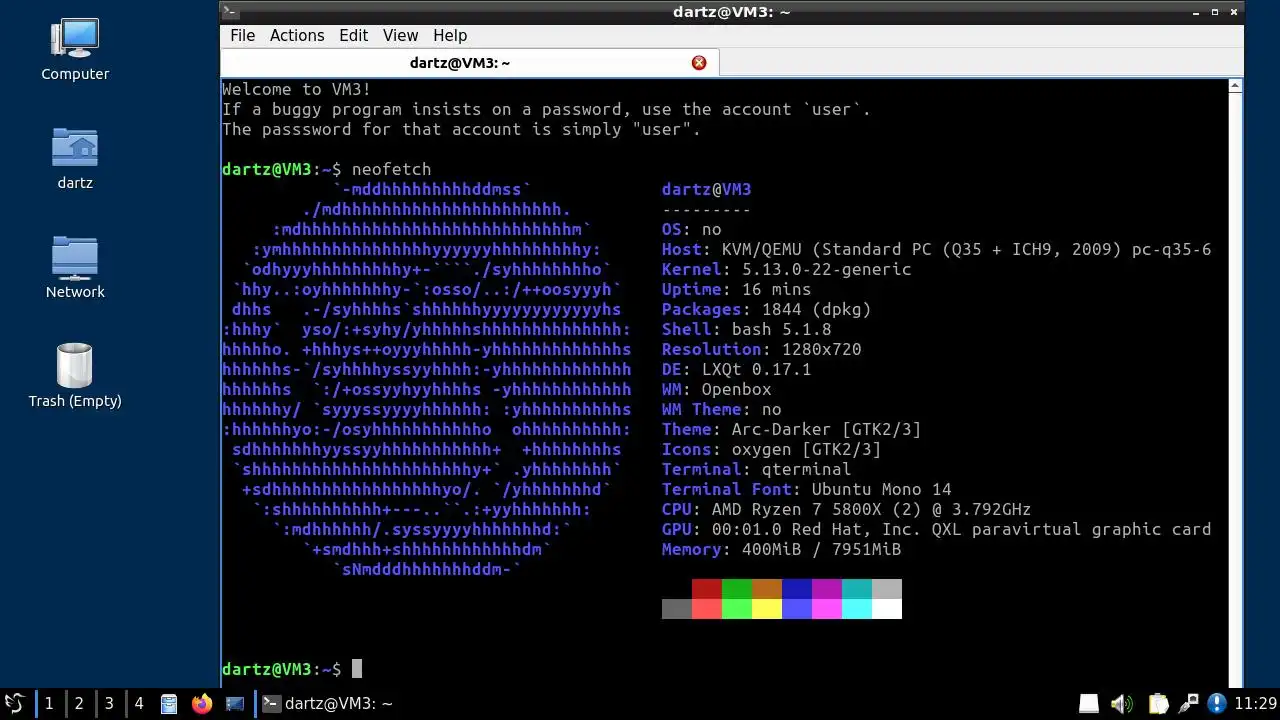Click the 'dartz@VM3' neofetch header text
Viewport: 1280px width, 720px height.
(x=707, y=189)
